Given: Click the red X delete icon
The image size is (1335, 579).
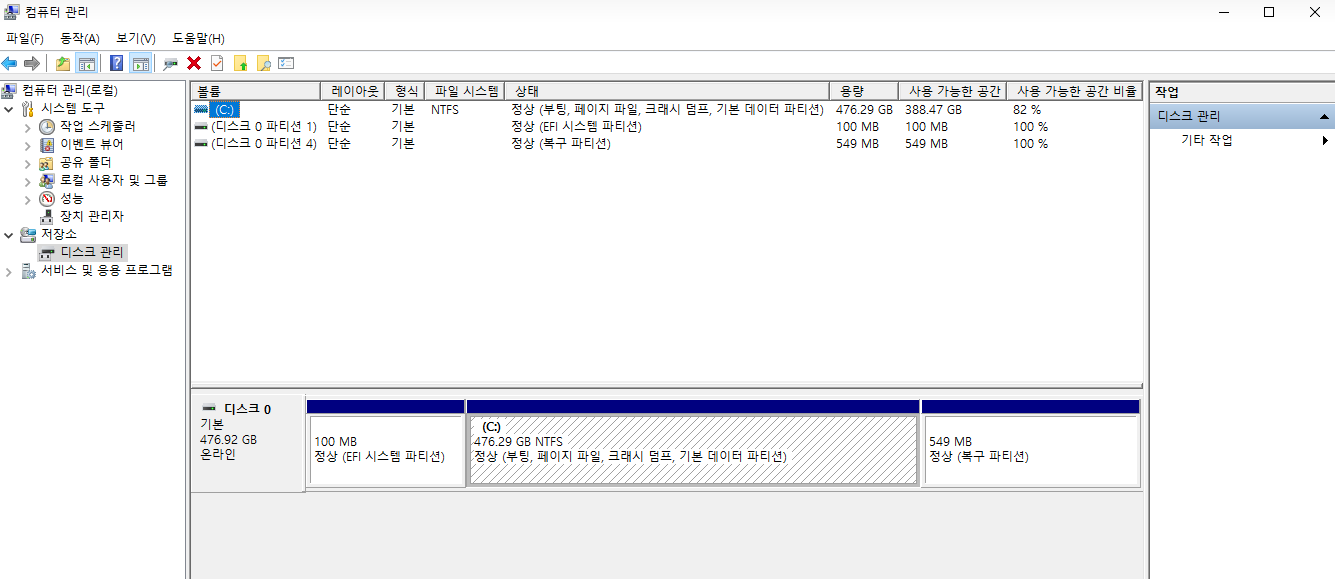Looking at the screenshot, I should click(194, 63).
